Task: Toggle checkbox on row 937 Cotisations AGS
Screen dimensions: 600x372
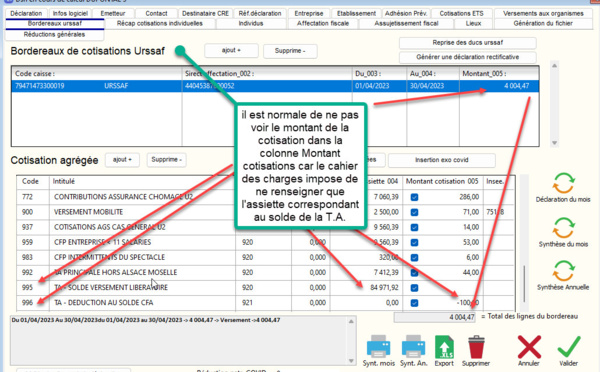Action: 414,227
